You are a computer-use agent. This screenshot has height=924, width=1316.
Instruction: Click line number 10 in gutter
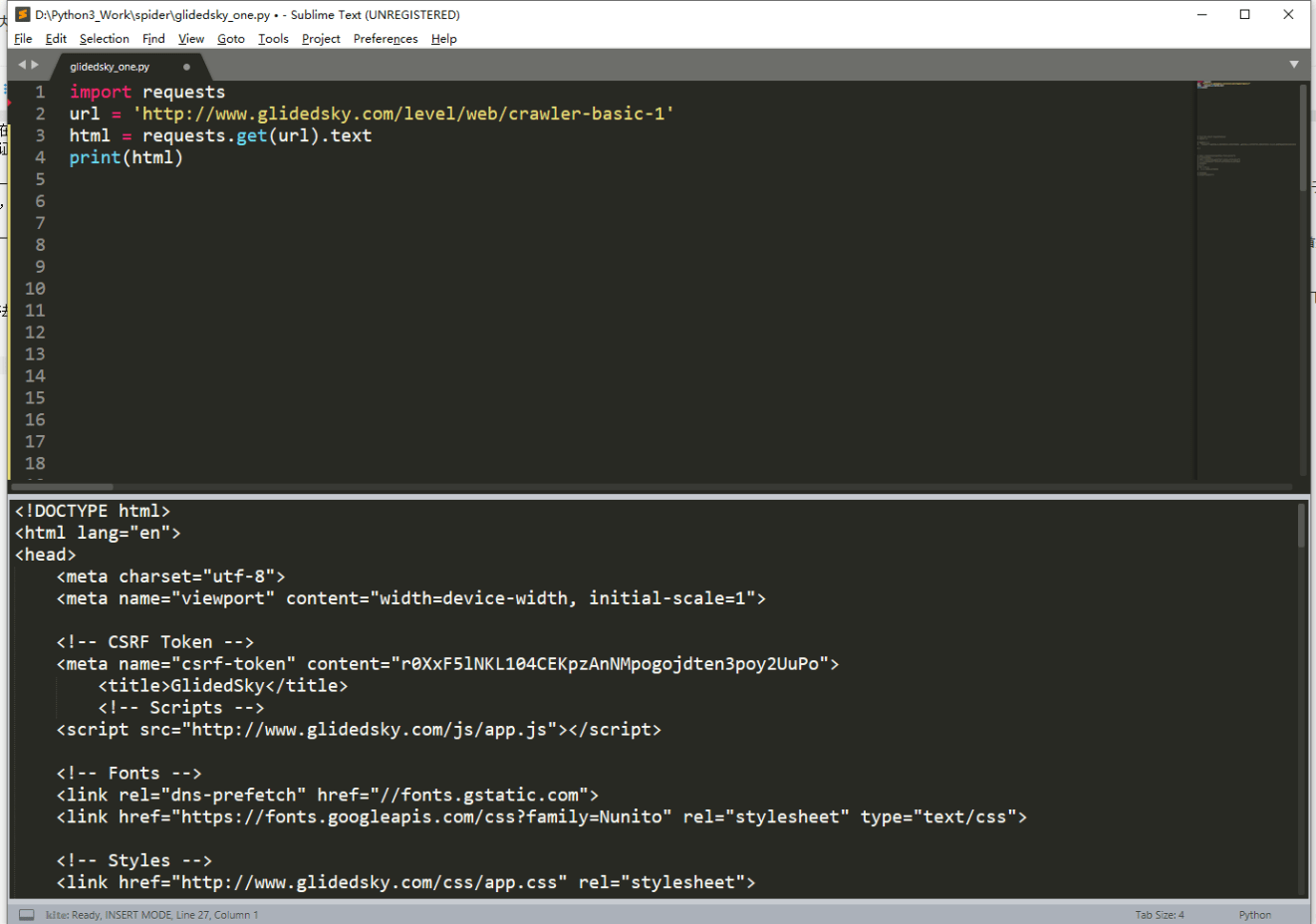35,289
